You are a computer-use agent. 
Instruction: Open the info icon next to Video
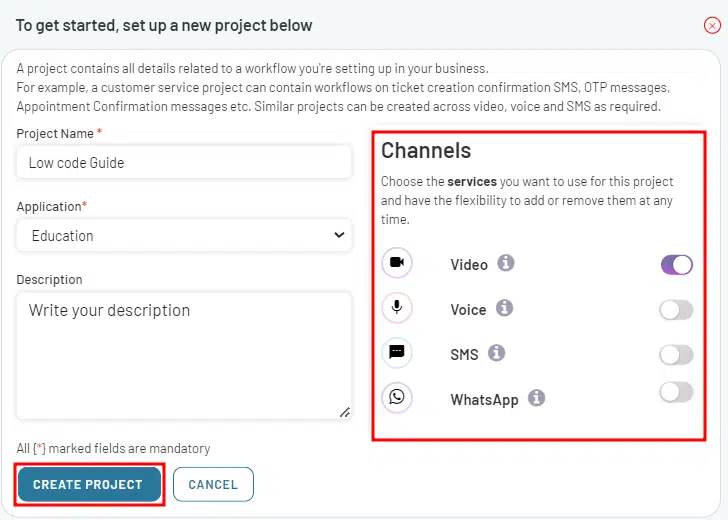coord(506,263)
